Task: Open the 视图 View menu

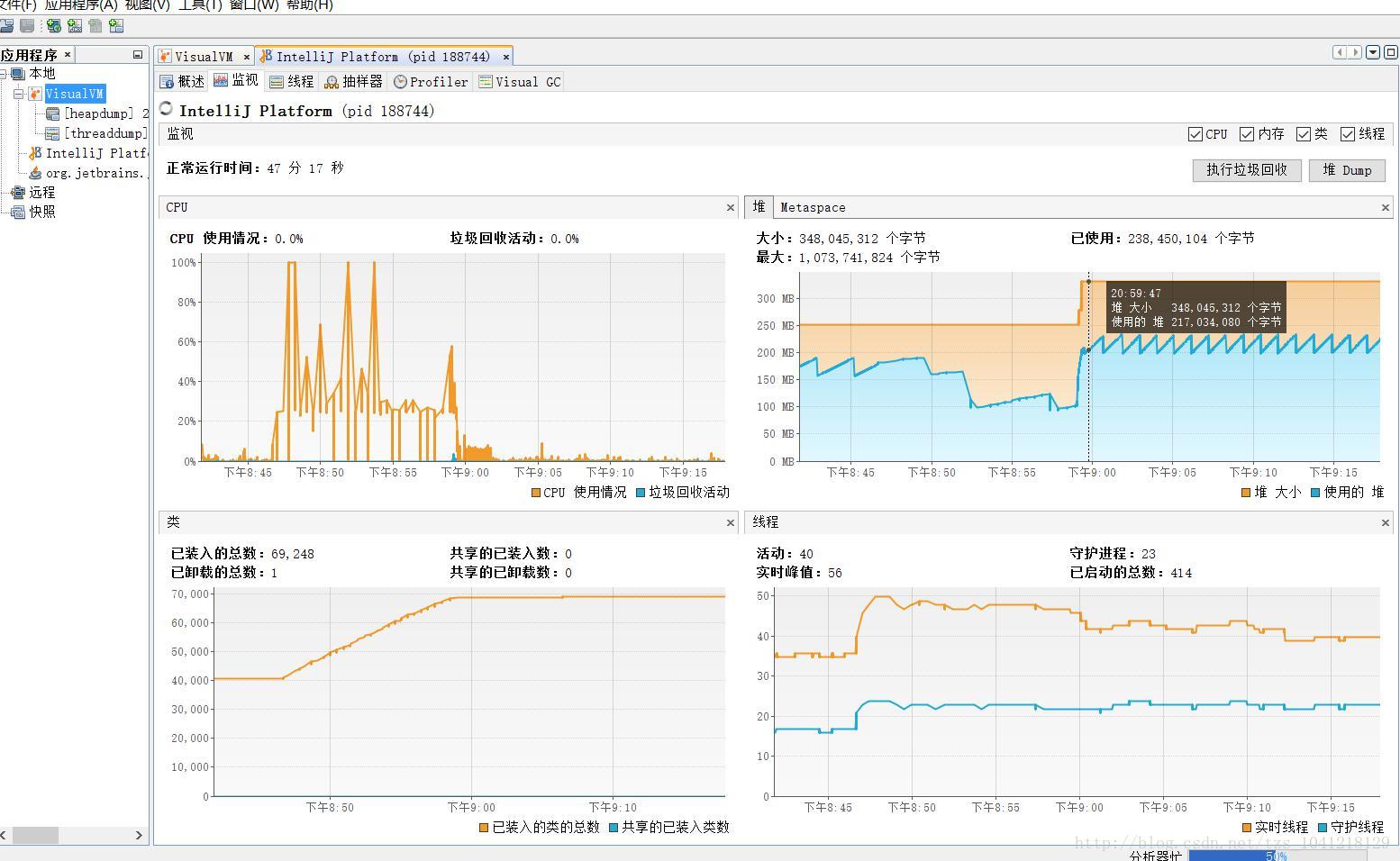Action: 148,5
